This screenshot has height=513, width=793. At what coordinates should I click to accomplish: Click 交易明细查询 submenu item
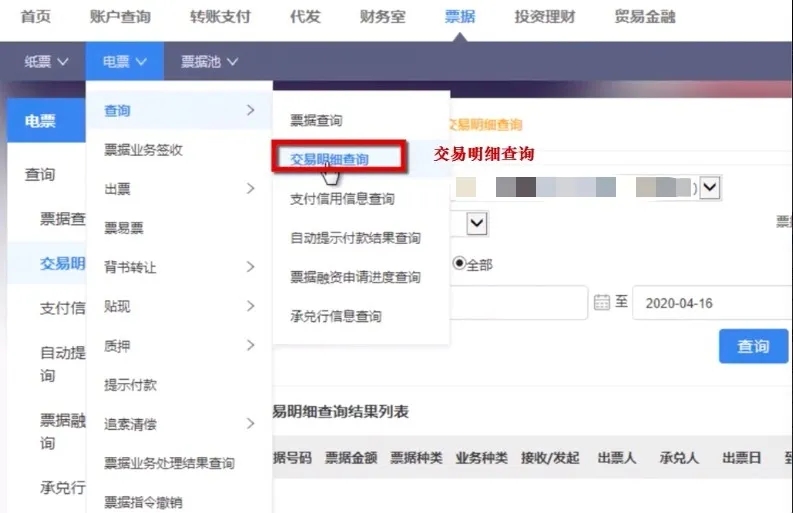[x=329, y=159]
